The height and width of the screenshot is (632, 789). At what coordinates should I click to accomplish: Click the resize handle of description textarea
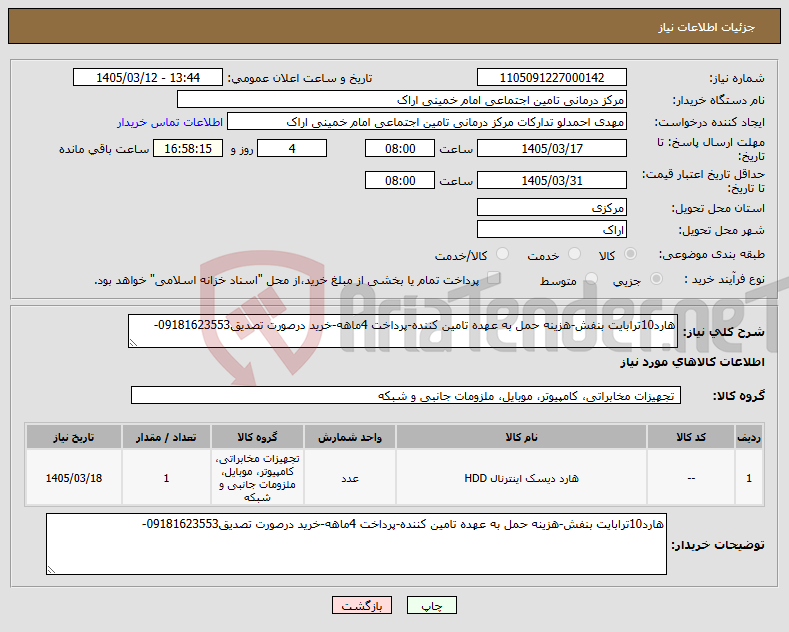point(133,343)
